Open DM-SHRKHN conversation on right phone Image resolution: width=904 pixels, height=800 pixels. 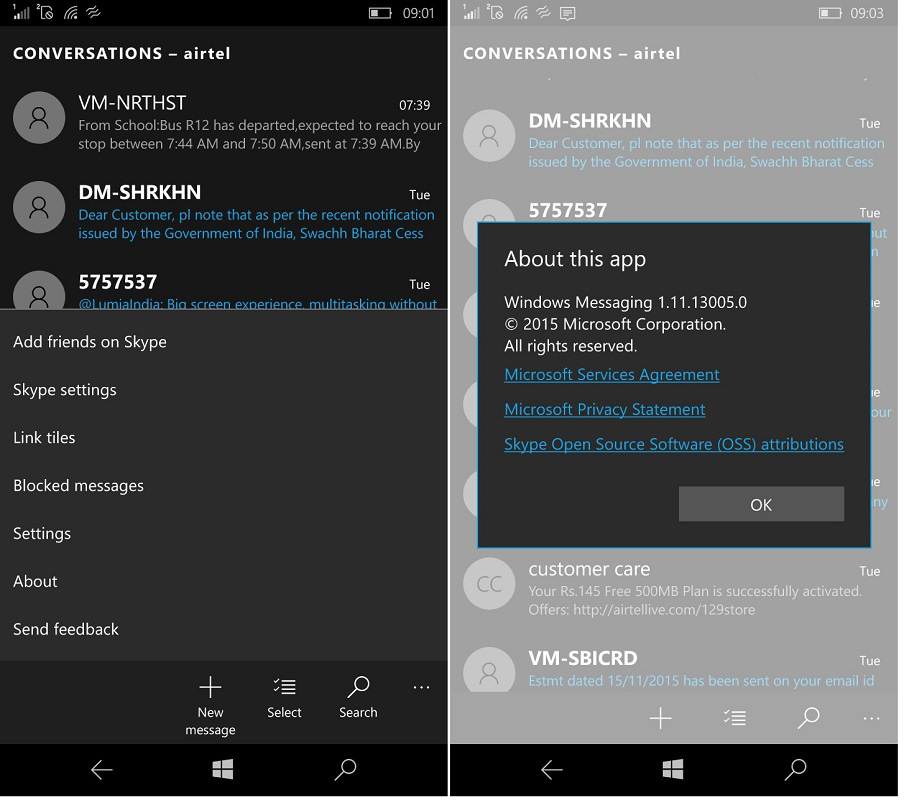point(675,142)
